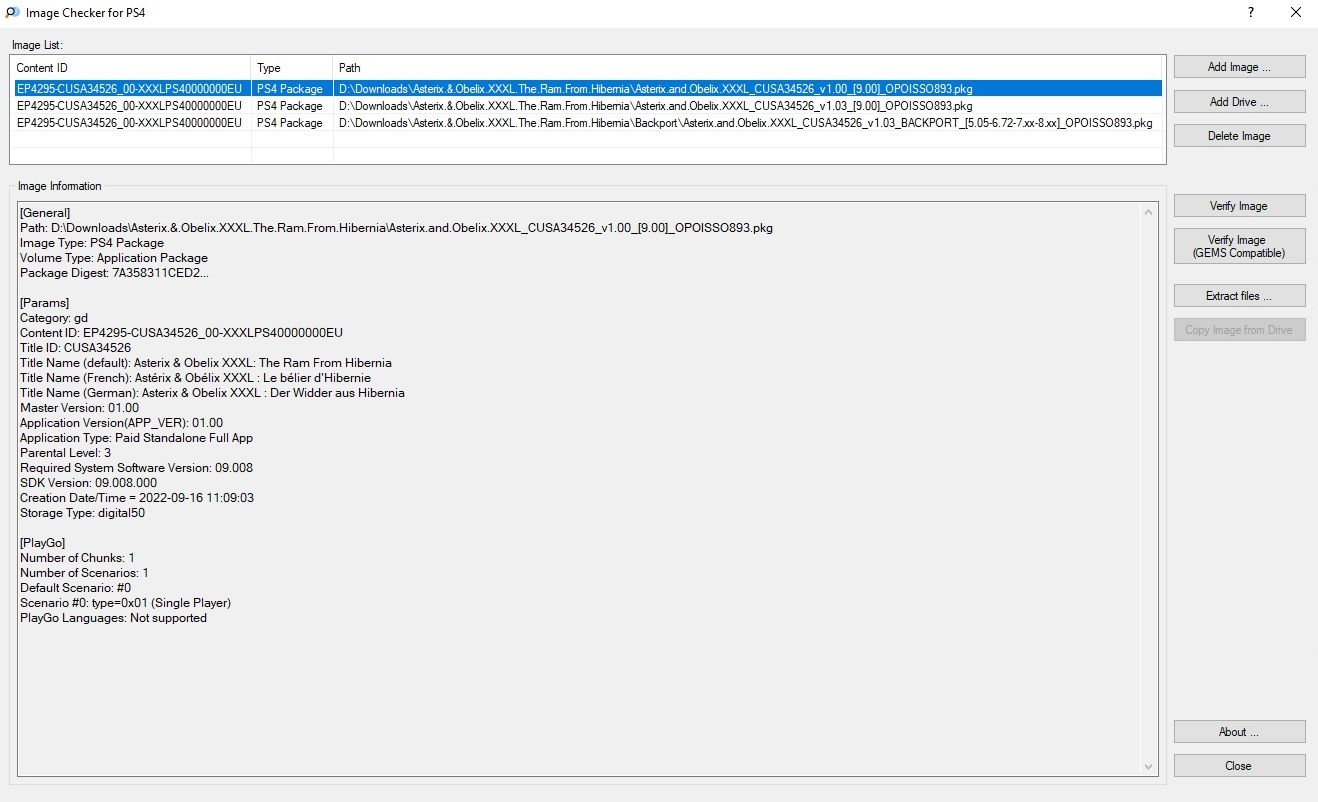Click the [Params] section heading
This screenshot has height=802, width=1318.
coord(44,303)
